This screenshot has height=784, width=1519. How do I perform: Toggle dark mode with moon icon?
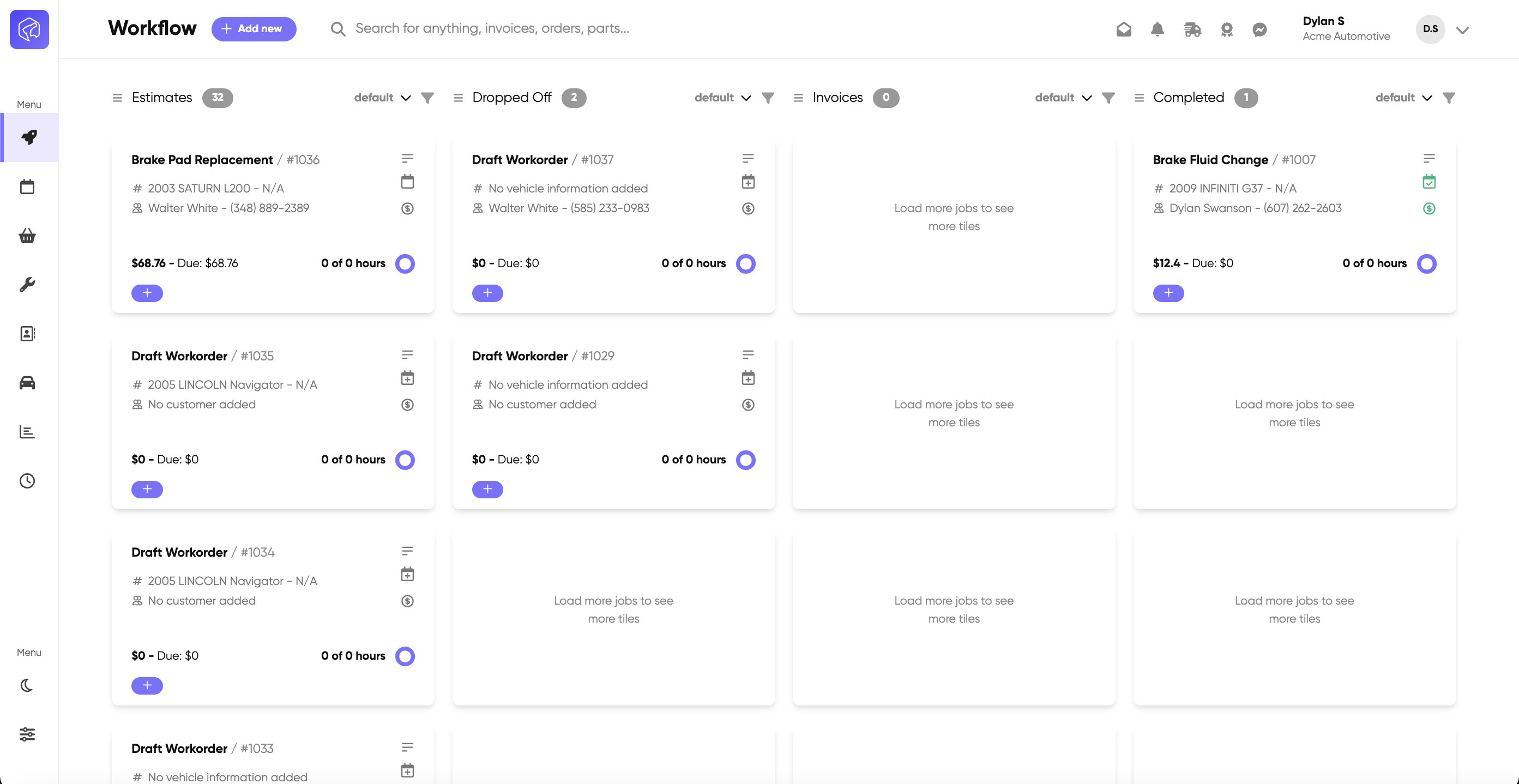point(27,685)
